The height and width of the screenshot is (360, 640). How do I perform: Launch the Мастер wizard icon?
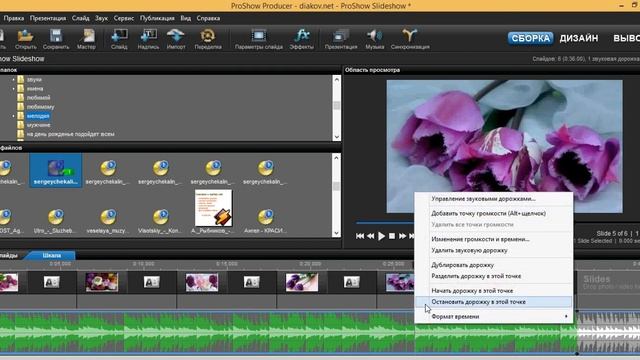87,39
